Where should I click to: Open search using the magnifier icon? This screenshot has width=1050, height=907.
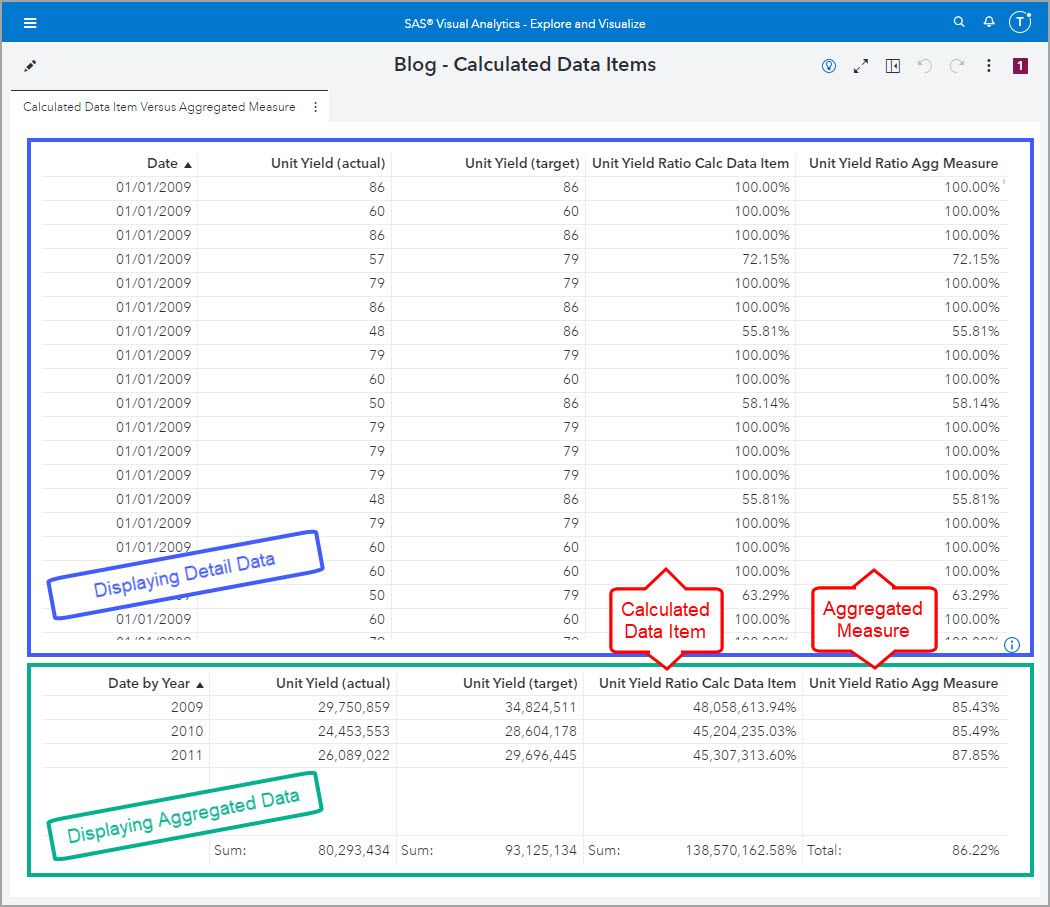[957, 21]
